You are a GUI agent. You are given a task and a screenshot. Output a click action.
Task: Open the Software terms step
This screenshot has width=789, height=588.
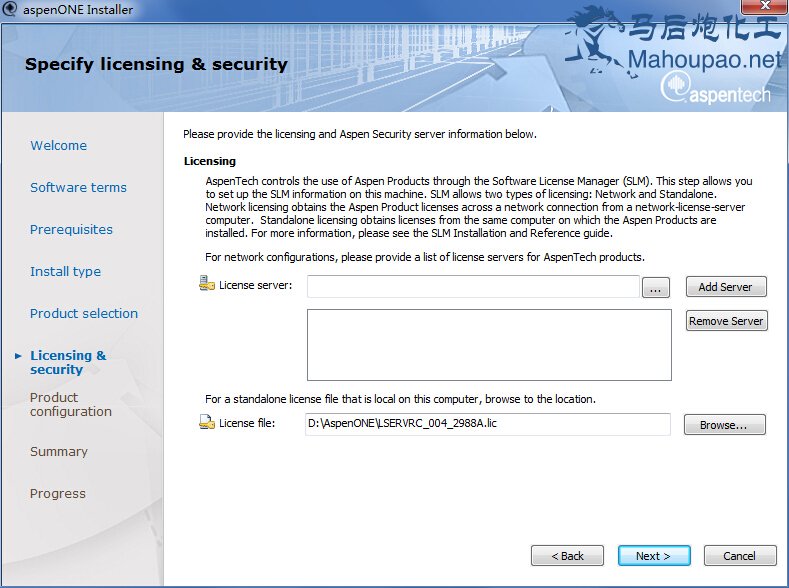pos(78,187)
